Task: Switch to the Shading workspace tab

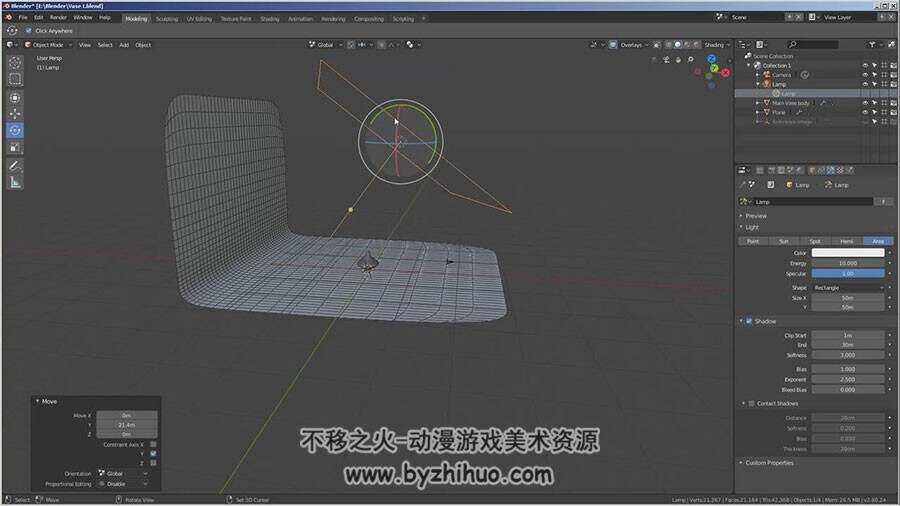Action: click(x=270, y=18)
